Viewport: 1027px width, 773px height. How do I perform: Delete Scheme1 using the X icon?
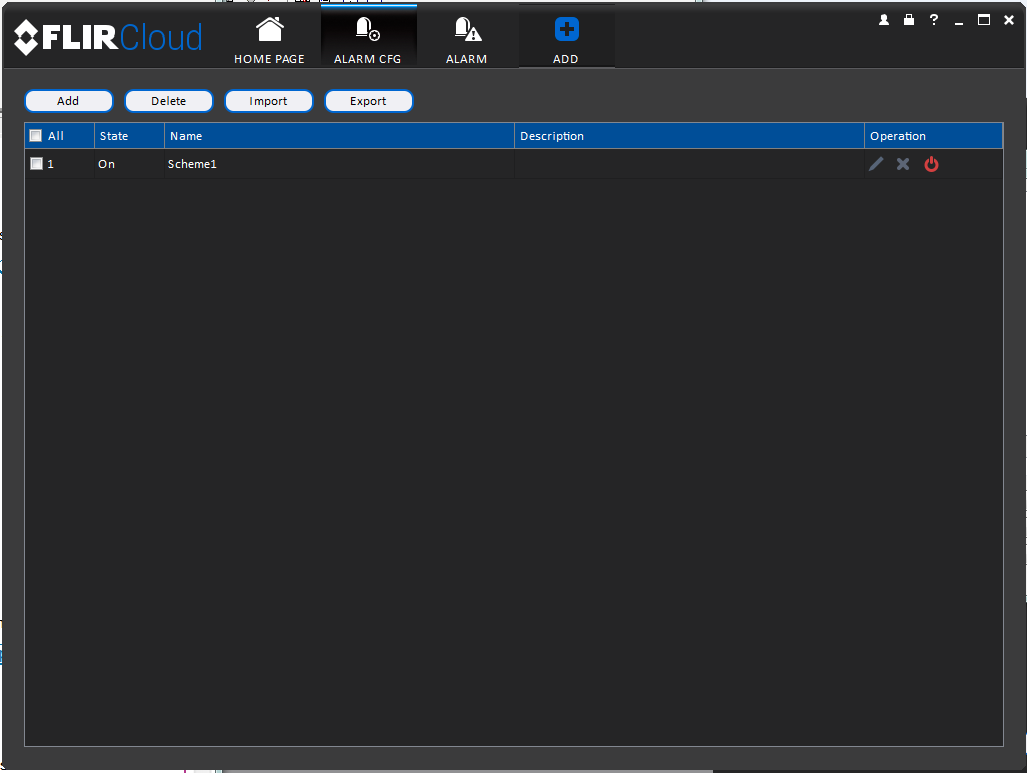click(903, 164)
